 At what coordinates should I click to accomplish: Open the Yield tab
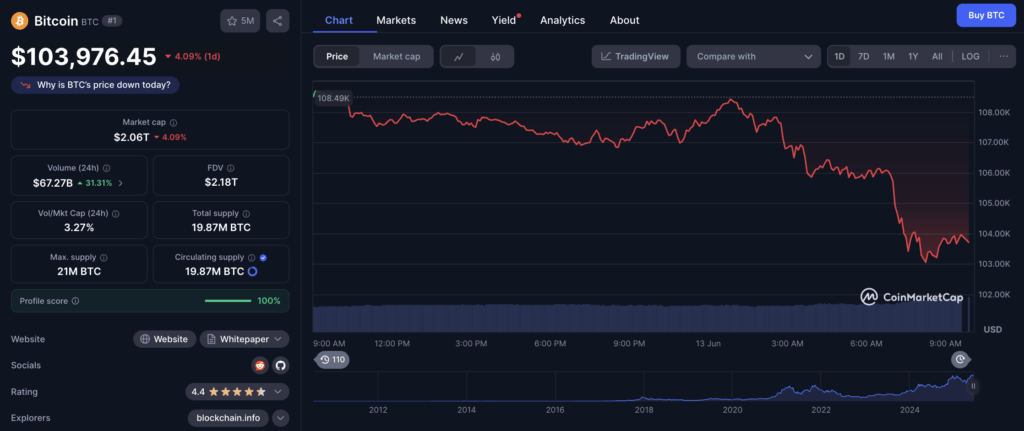tap(504, 20)
